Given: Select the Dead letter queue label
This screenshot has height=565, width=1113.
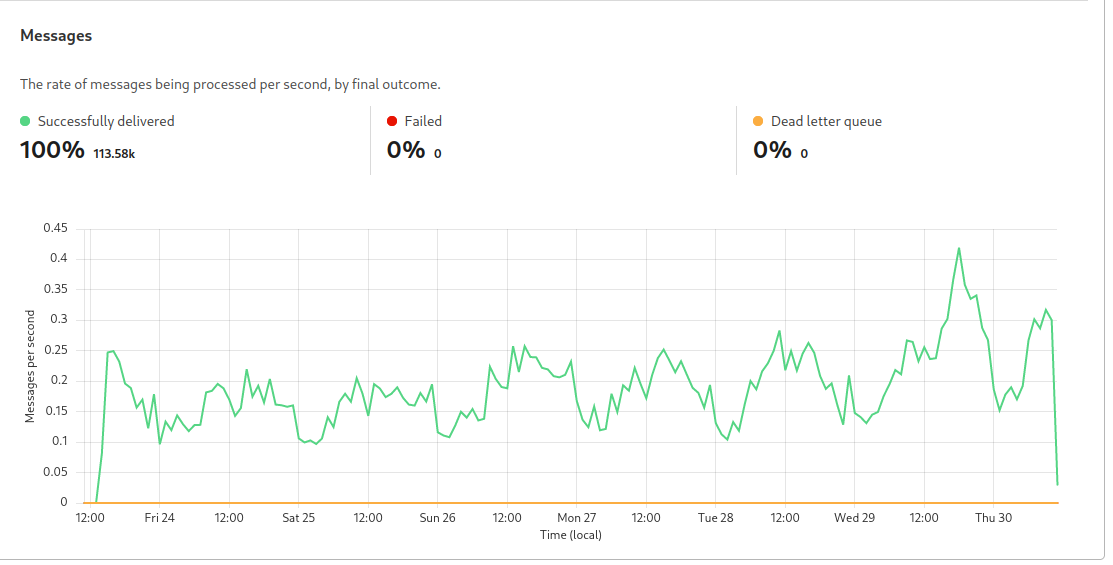Looking at the screenshot, I should click(826, 121).
